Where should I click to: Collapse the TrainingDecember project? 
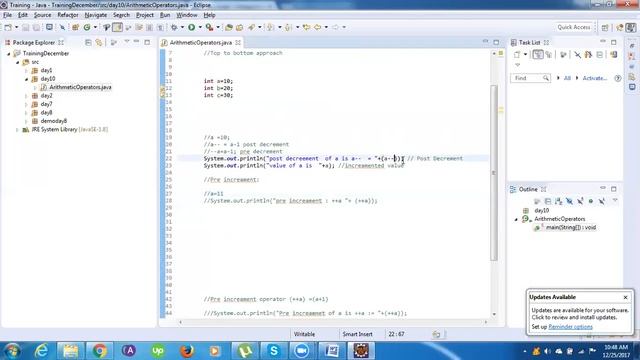pyautogui.click(x=9, y=53)
